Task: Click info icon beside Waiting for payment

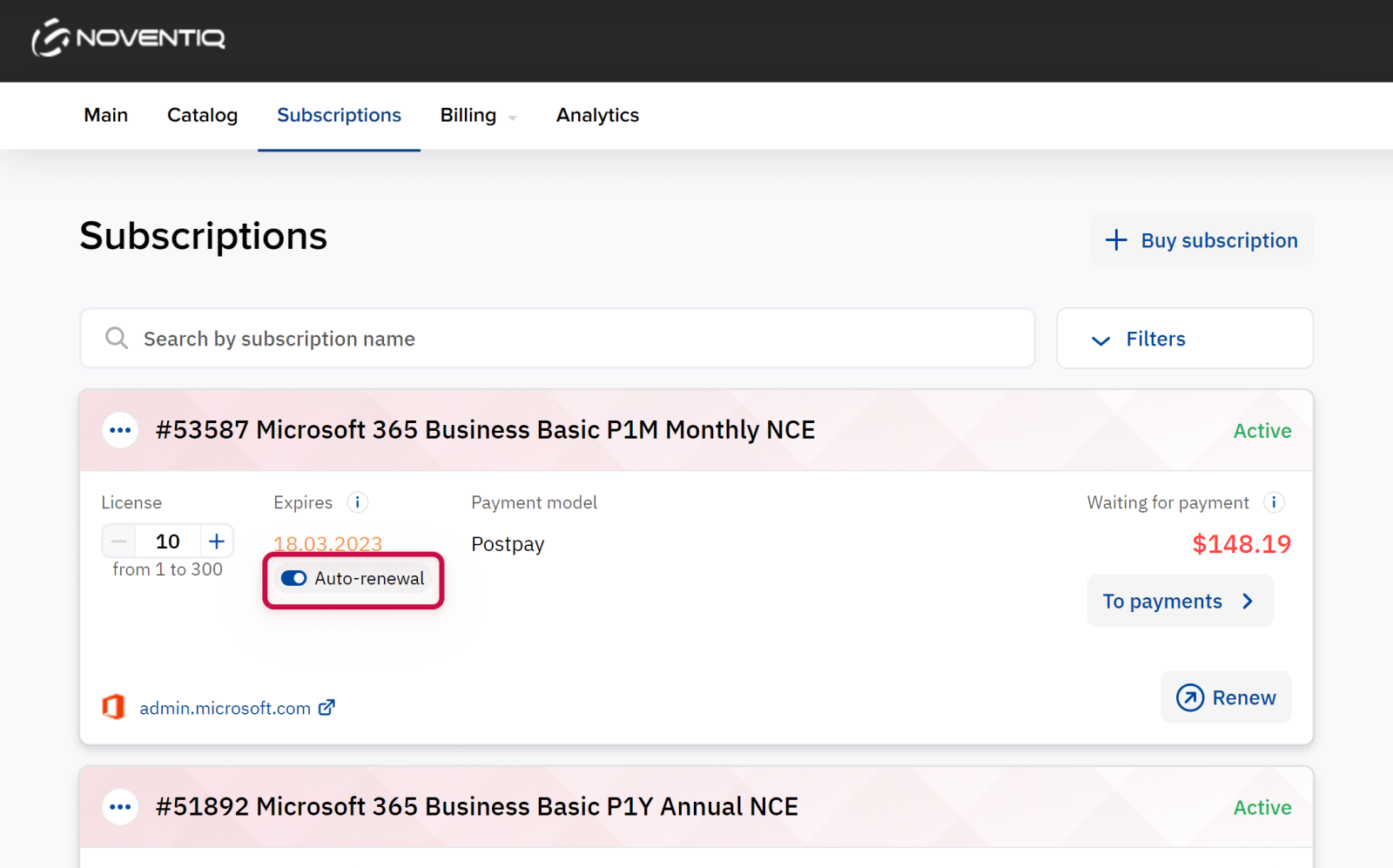Action: (x=1274, y=502)
